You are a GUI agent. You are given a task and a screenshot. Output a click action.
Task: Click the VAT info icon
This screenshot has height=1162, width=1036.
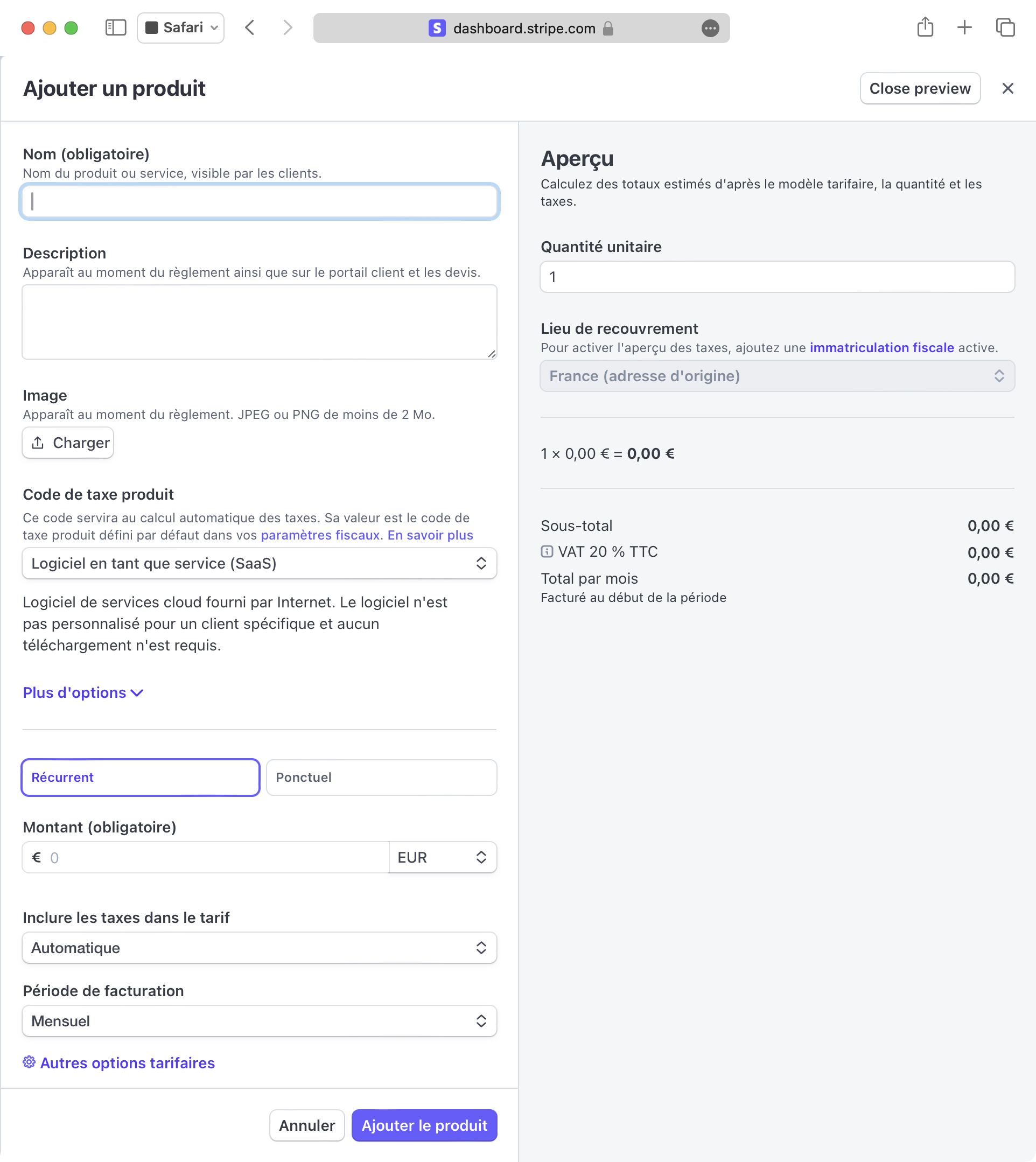click(x=547, y=551)
